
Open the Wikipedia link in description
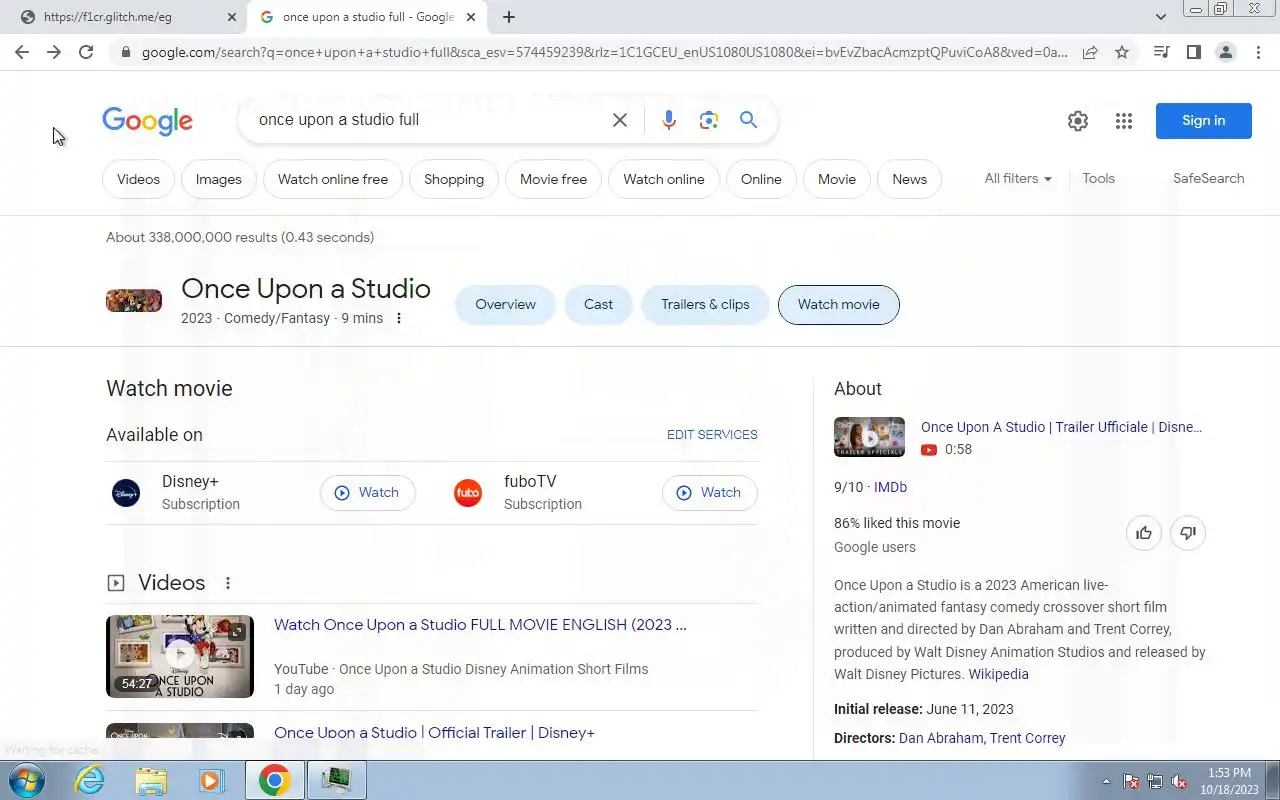click(x=998, y=674)
